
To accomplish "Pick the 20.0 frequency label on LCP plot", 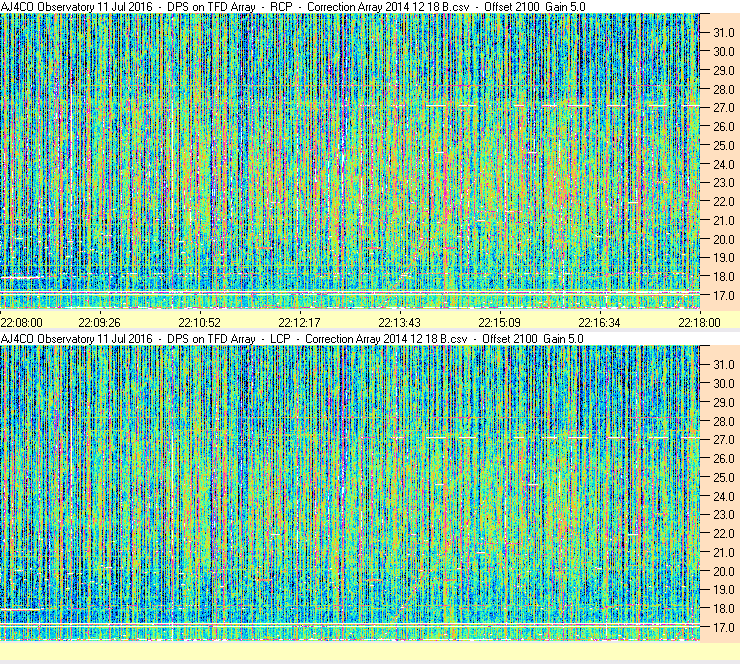I will (x=724, y=571).
